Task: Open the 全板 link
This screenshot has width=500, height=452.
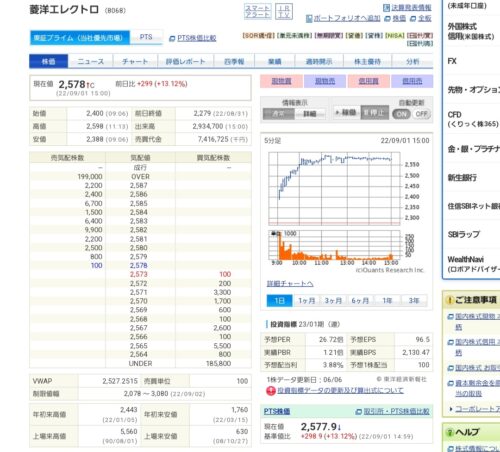Action: [x=425, y=18]
